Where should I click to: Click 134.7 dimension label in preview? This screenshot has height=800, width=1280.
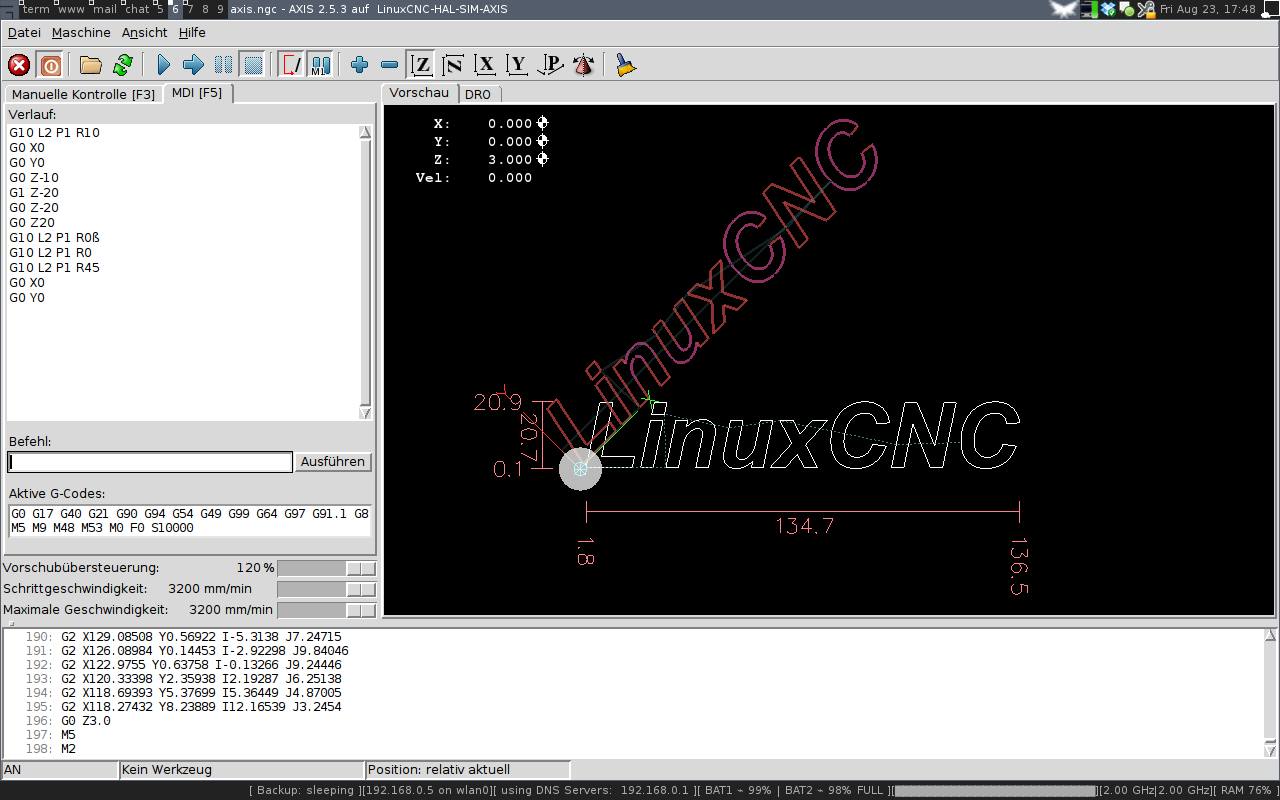pyautogui.click(x=805, y=526)
